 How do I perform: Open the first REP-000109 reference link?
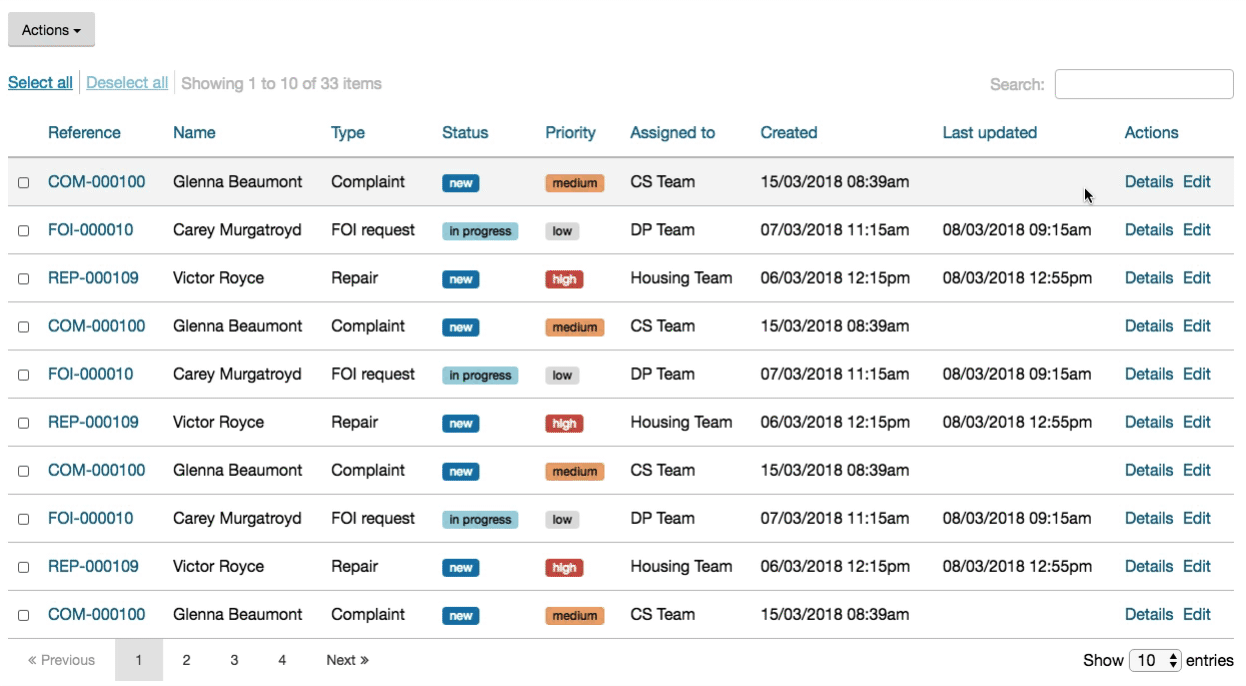coord(93,278)
